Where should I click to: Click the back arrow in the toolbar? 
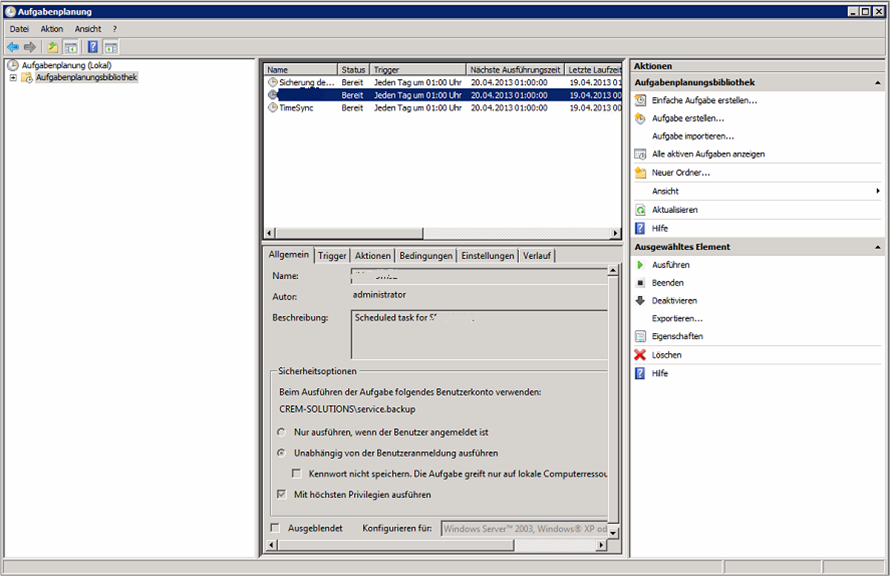click(13, 47)
